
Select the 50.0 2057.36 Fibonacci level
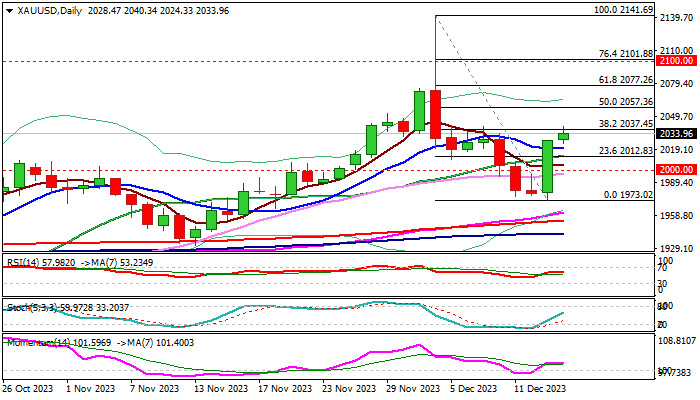pyautogui.click(x=626, y=102)
